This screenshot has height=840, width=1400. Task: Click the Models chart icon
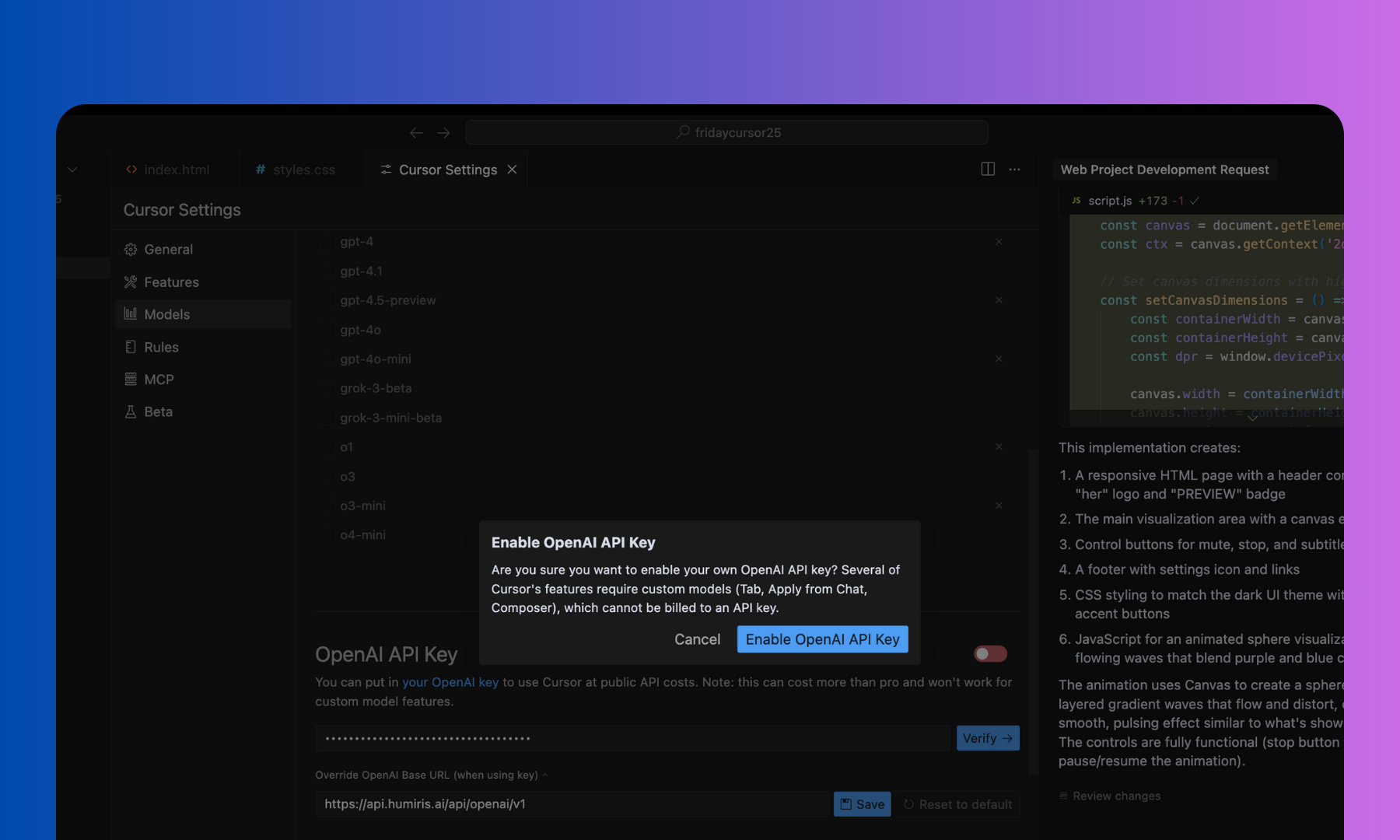click(131, 314)
